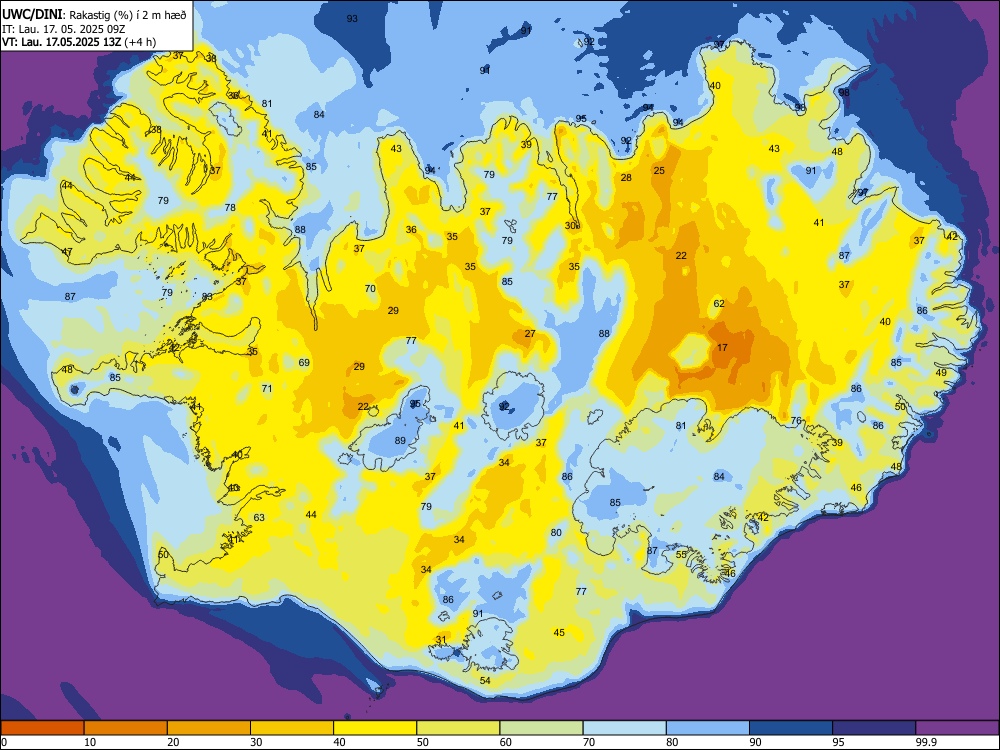This screenshot has height=750, width=1000.
Task: Click the humidity value 49 on the east coast
Action: [941, 372]
